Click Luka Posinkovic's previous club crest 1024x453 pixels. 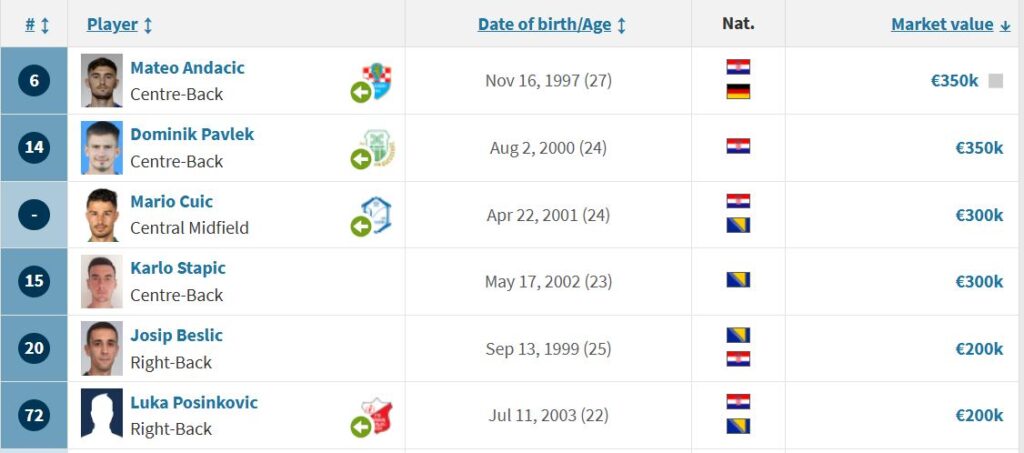point(377,416)
